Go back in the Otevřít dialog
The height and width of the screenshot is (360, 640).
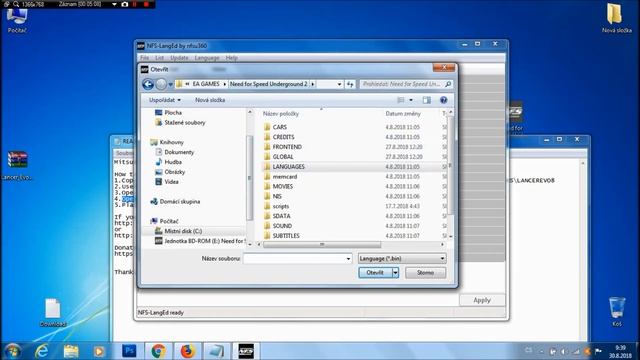[x=148, y=84]
